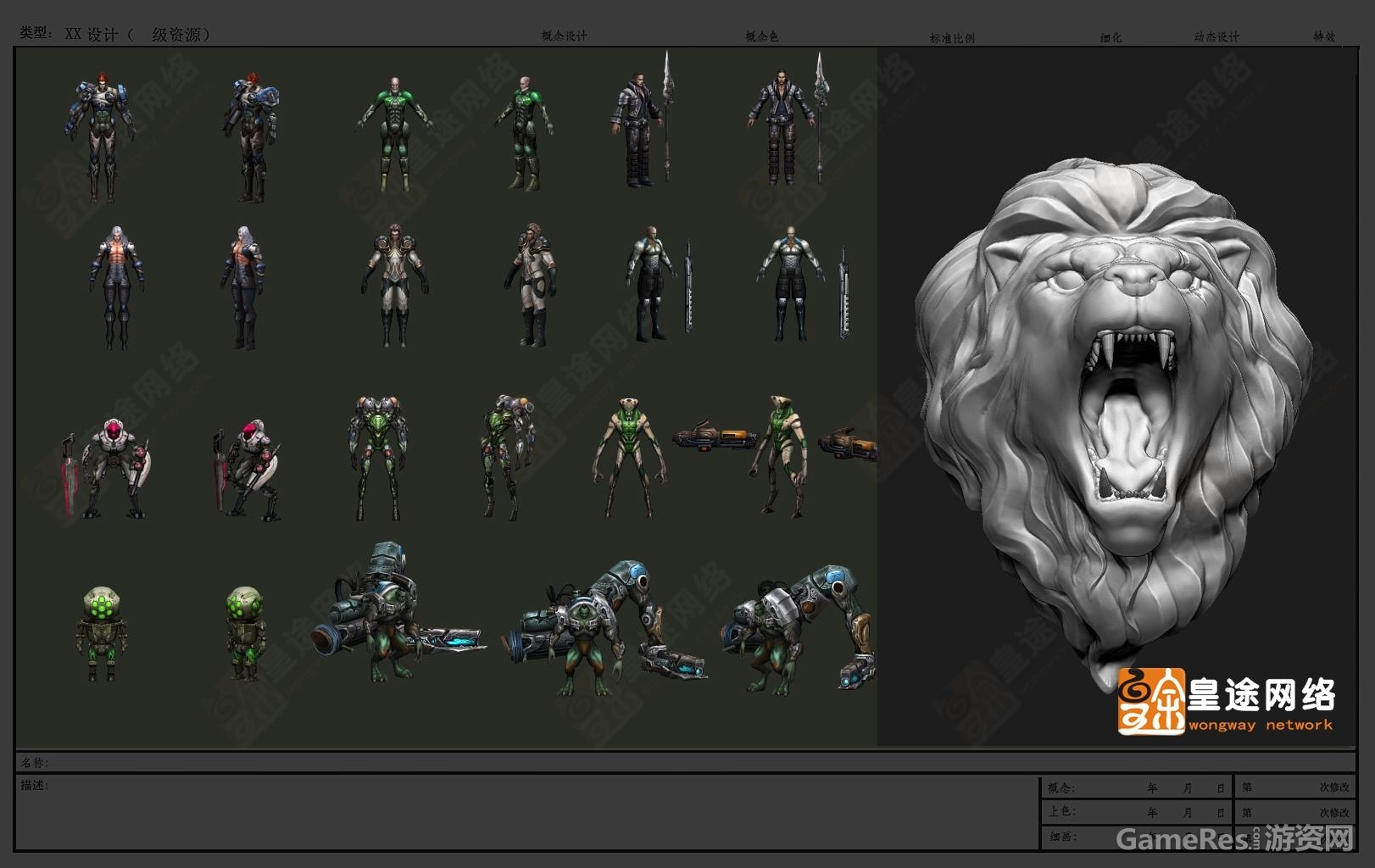This screenshot has height=868, width=1375.
Task: Click the 上色 date row field
Action: coord(1137,812)
